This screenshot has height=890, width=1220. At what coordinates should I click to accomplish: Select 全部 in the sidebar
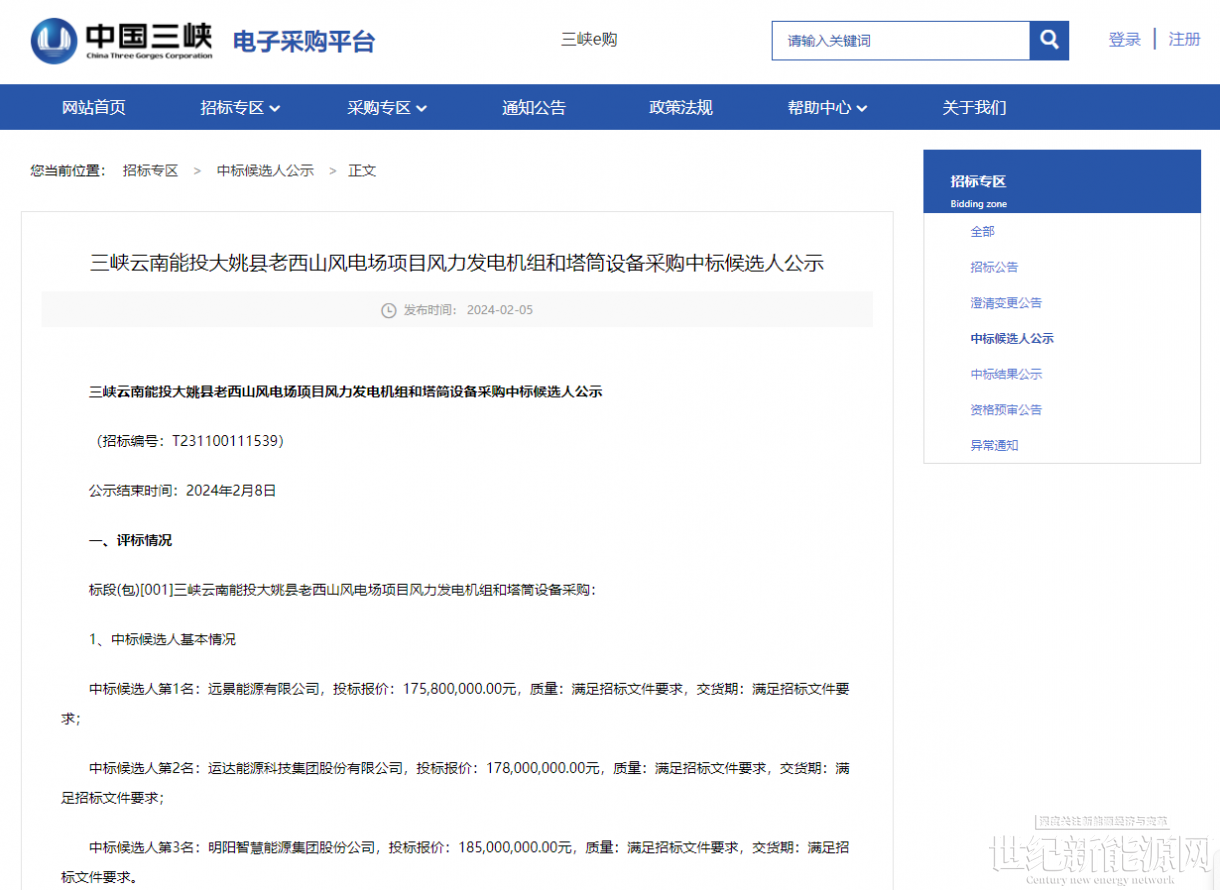[982, 231]
